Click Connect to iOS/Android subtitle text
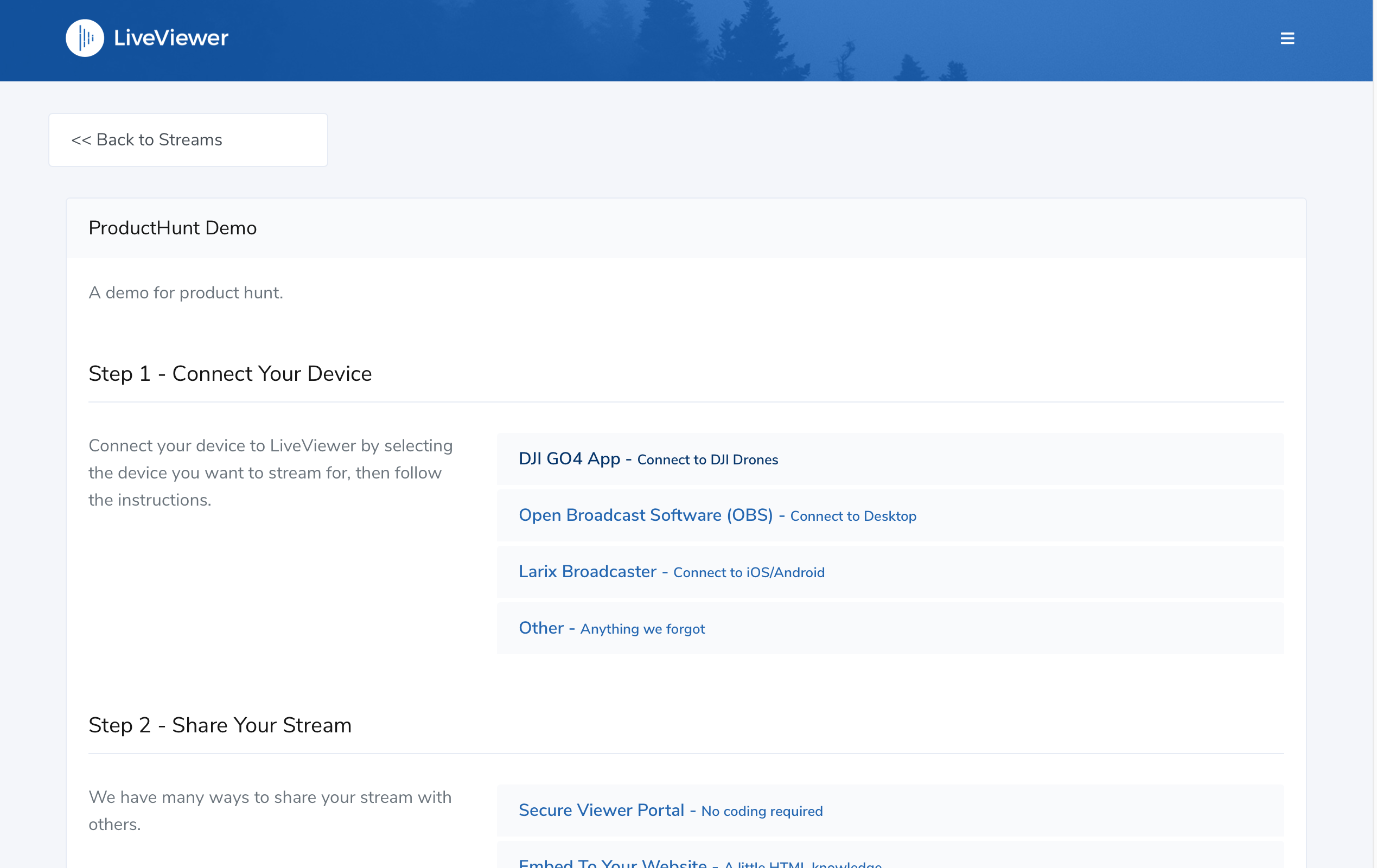The width and height of the screenshot is (1377, 868). (749, 572)
